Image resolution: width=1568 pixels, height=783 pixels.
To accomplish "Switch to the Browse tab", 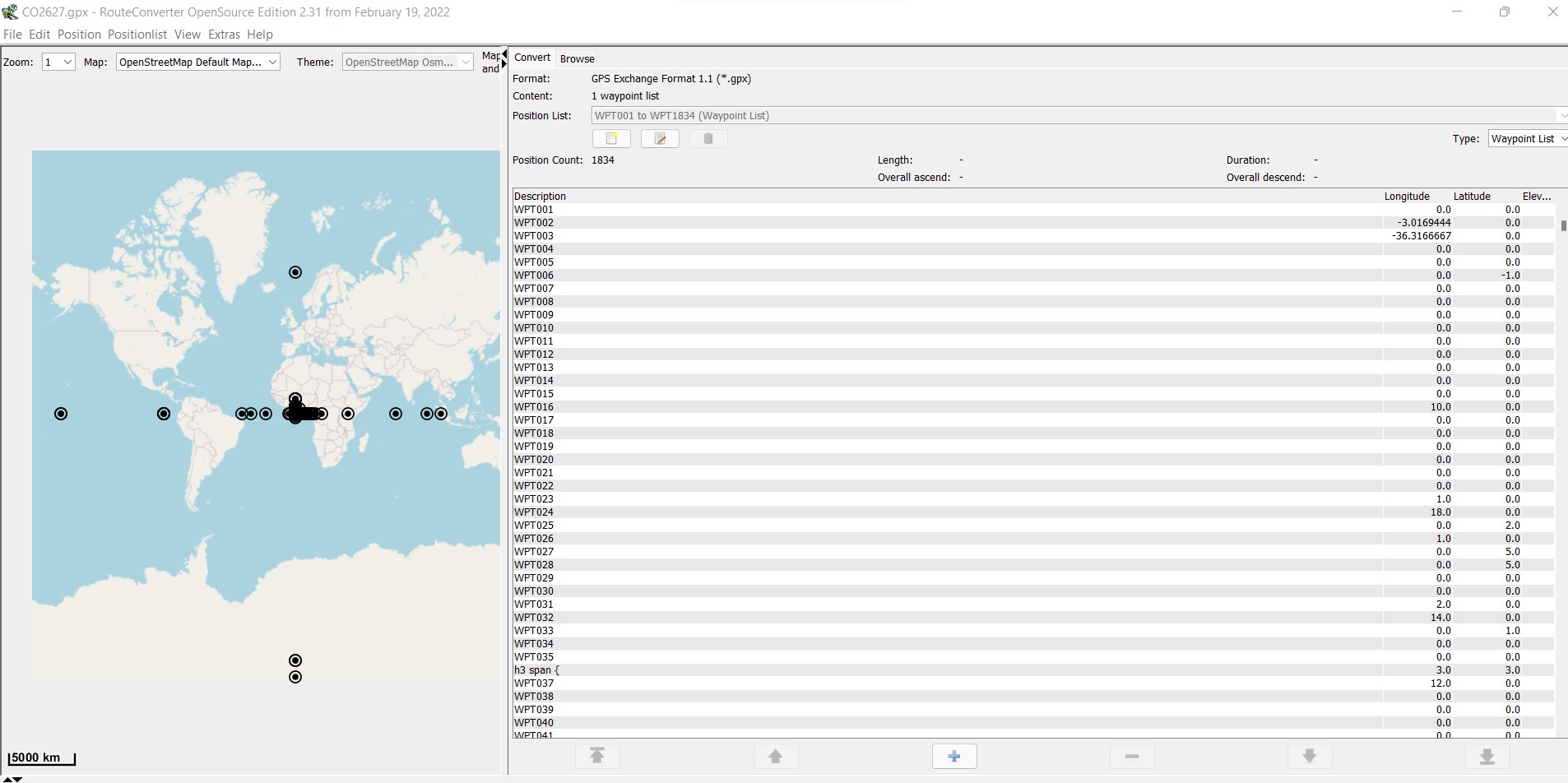I will [577, 58].
